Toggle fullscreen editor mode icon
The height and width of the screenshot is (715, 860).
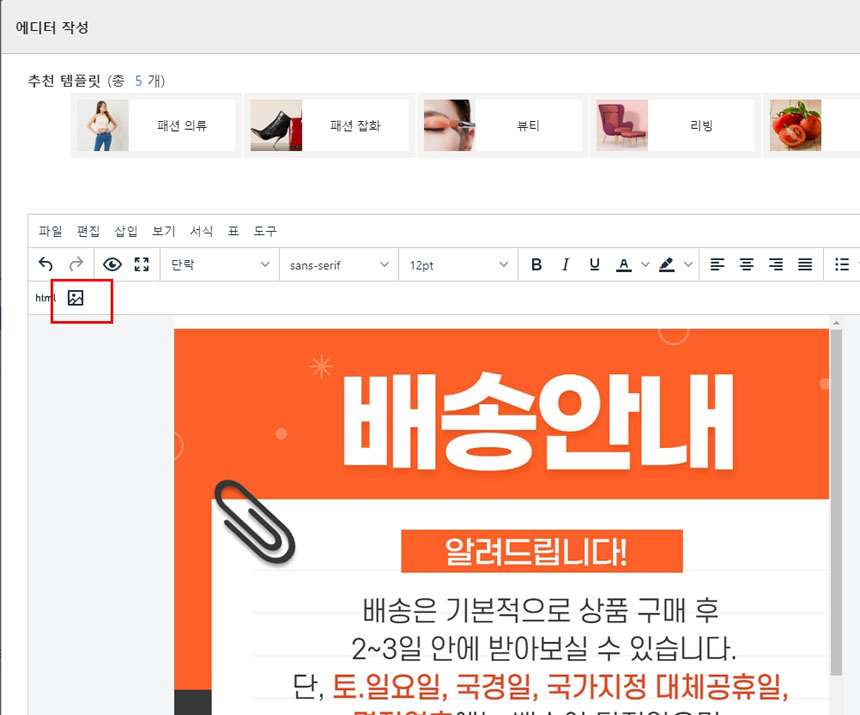pos(142,264)
